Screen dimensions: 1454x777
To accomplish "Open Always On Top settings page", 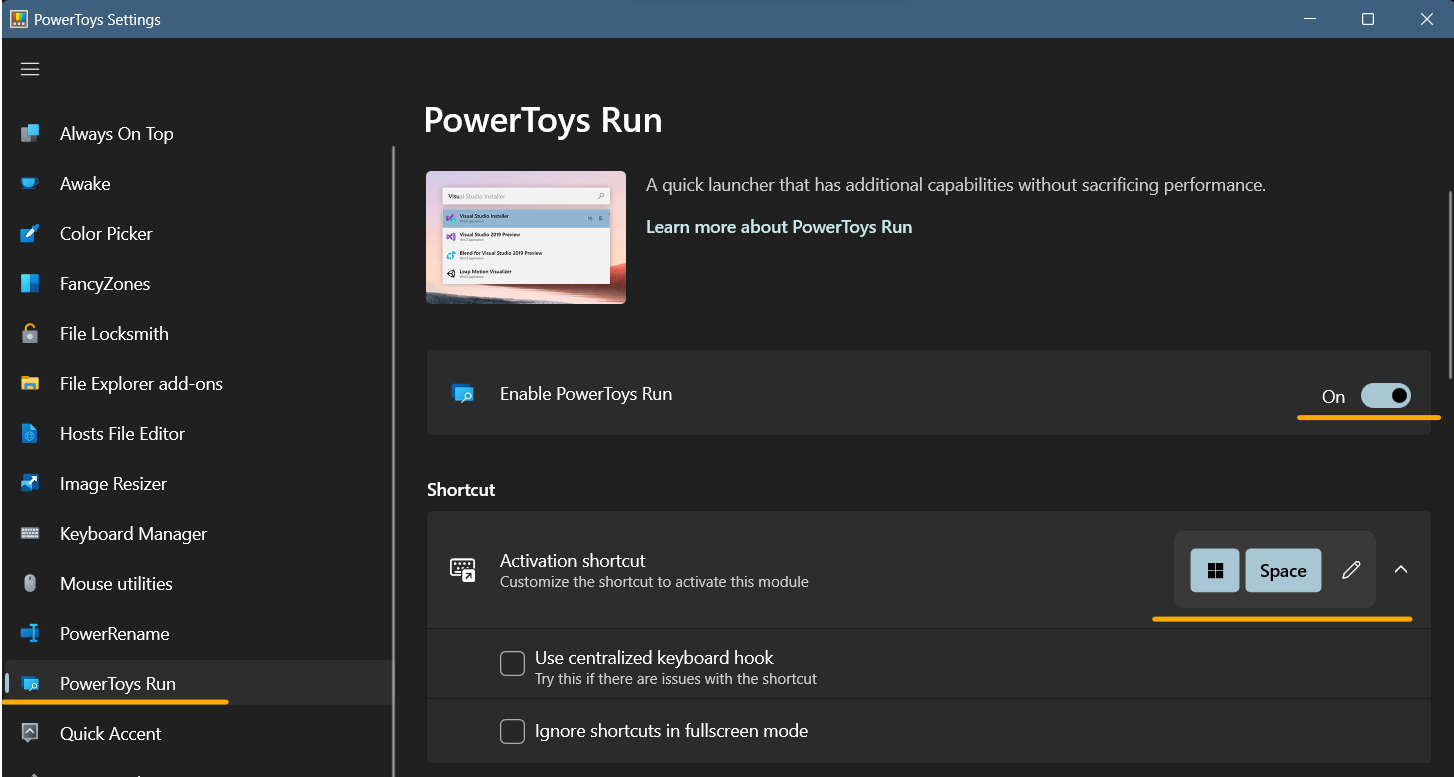I will pyautogui.click(x=116, y=133).
